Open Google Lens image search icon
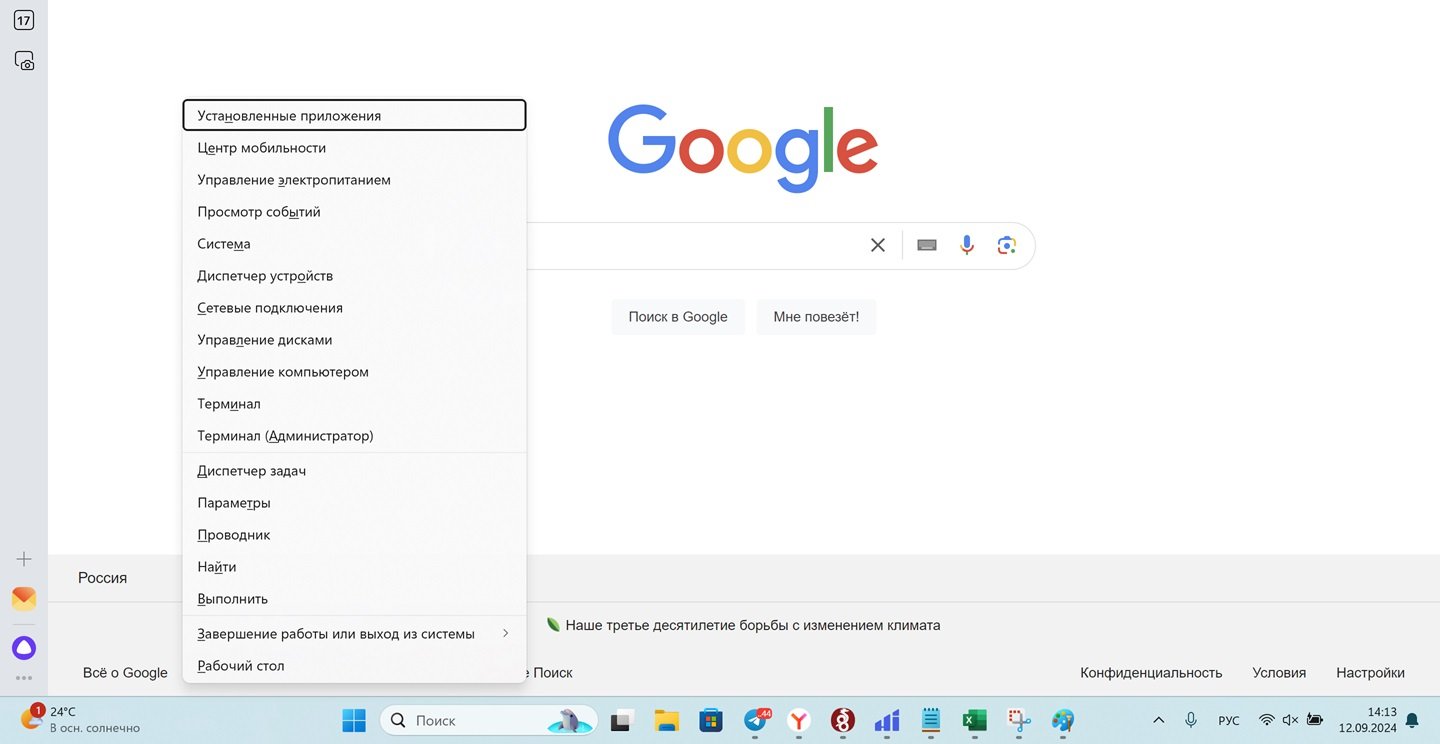 point(1007,245)
